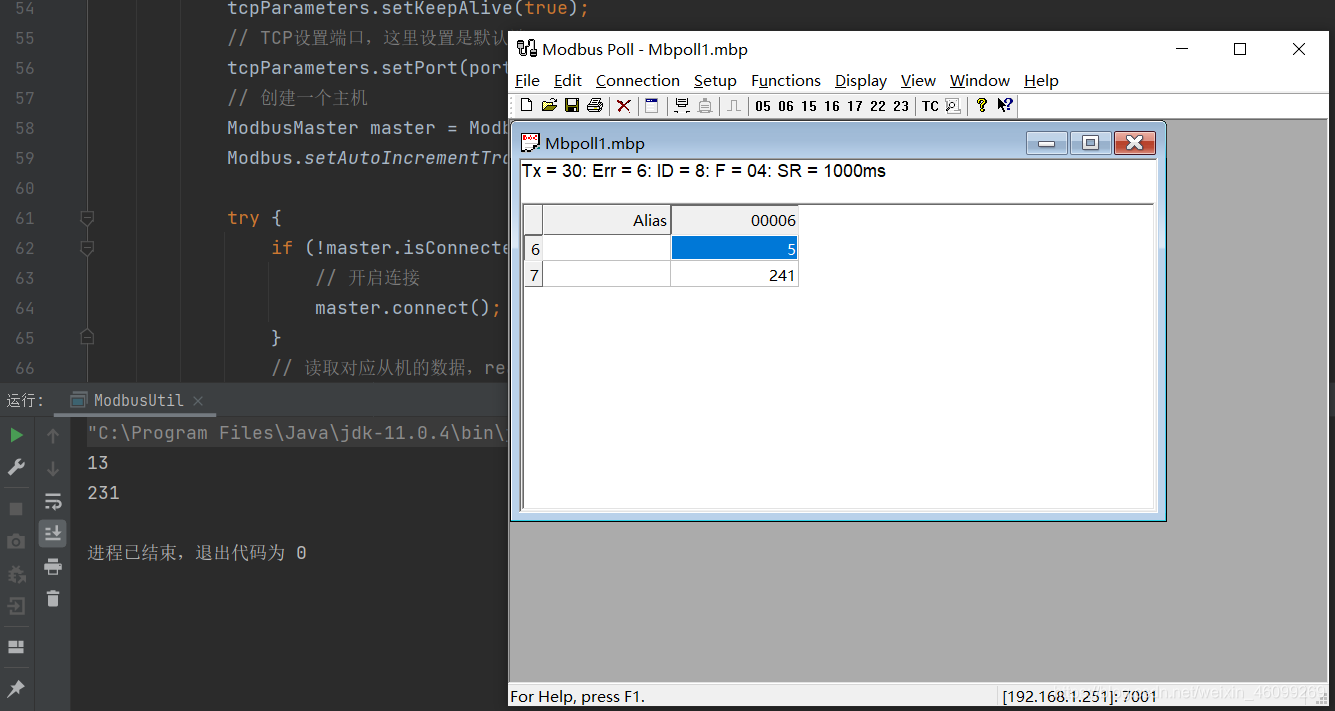Select the ModbusUtil run tab
This screenshot has width=1335, height=711.
pos(138,400)
